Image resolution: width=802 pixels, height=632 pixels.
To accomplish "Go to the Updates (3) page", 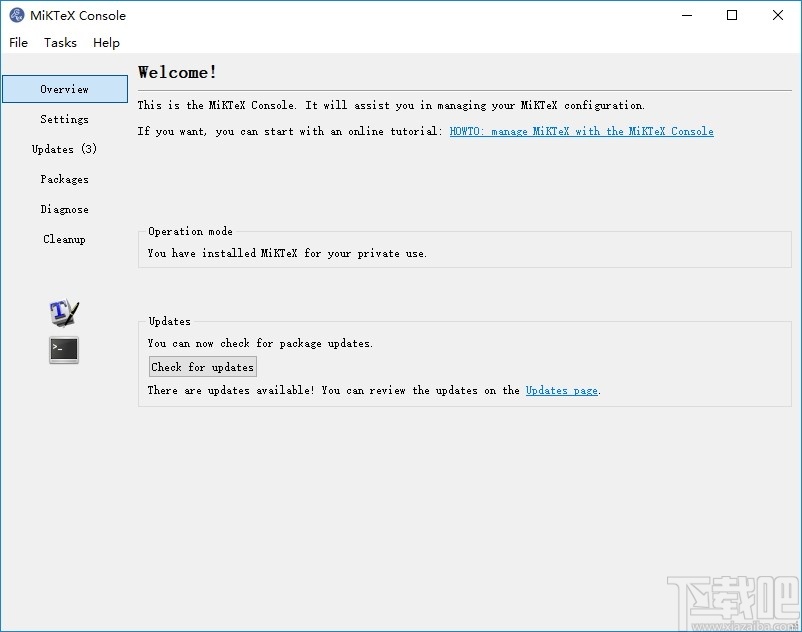I will 65,149.
